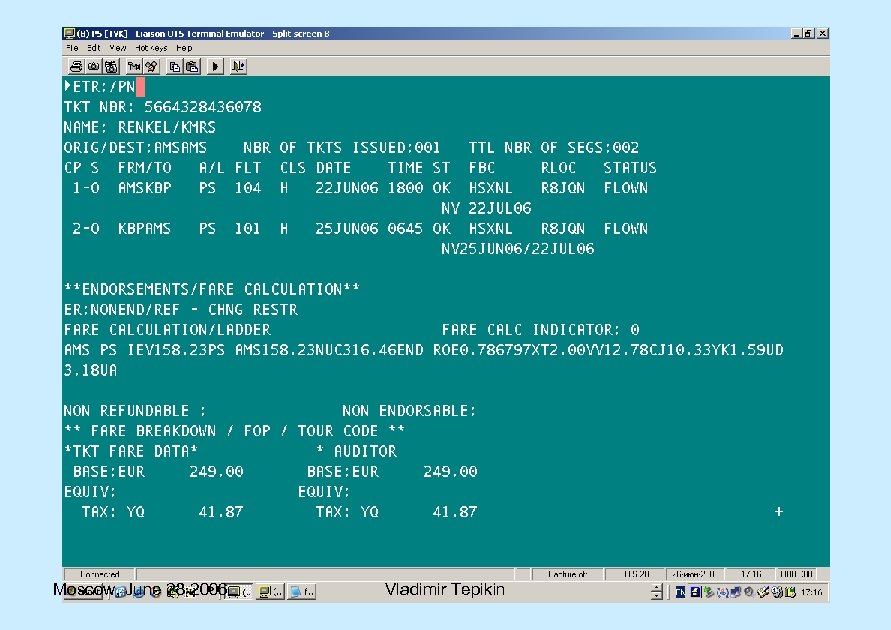Click flight number 101
This screenshot has height=630, width=891.
pos(248,228)
